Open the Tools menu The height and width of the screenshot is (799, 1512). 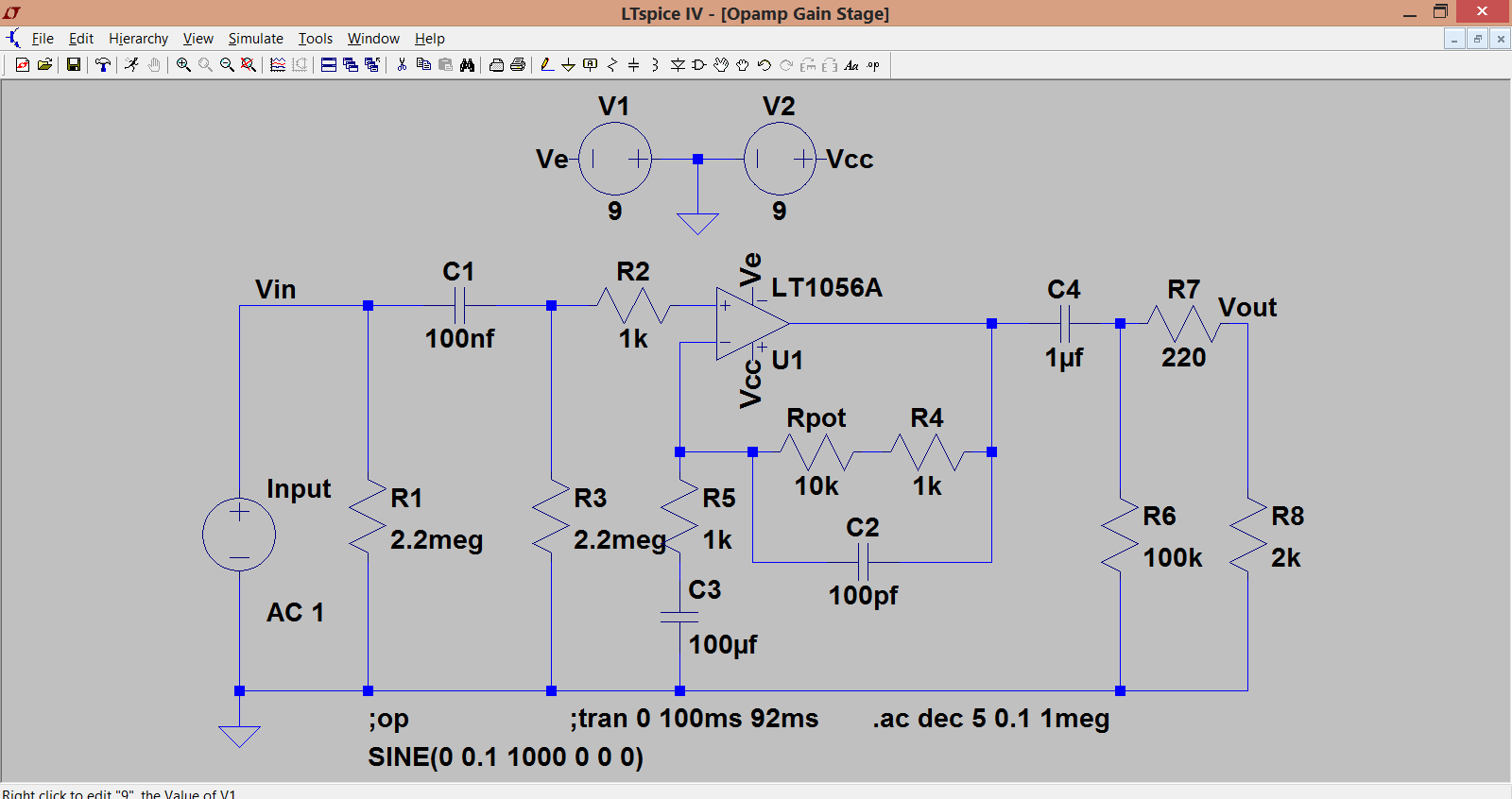[316, 38]
